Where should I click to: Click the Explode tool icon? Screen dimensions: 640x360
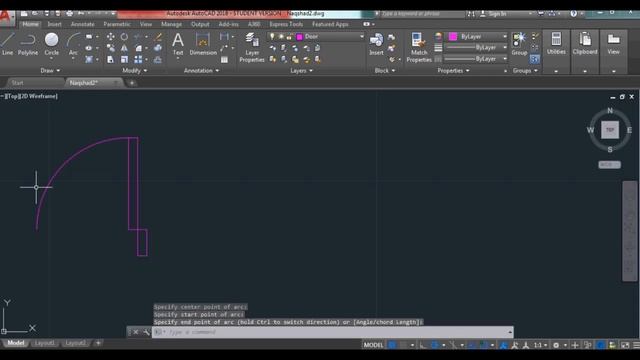pyautogui.click(x=158, y=48)
